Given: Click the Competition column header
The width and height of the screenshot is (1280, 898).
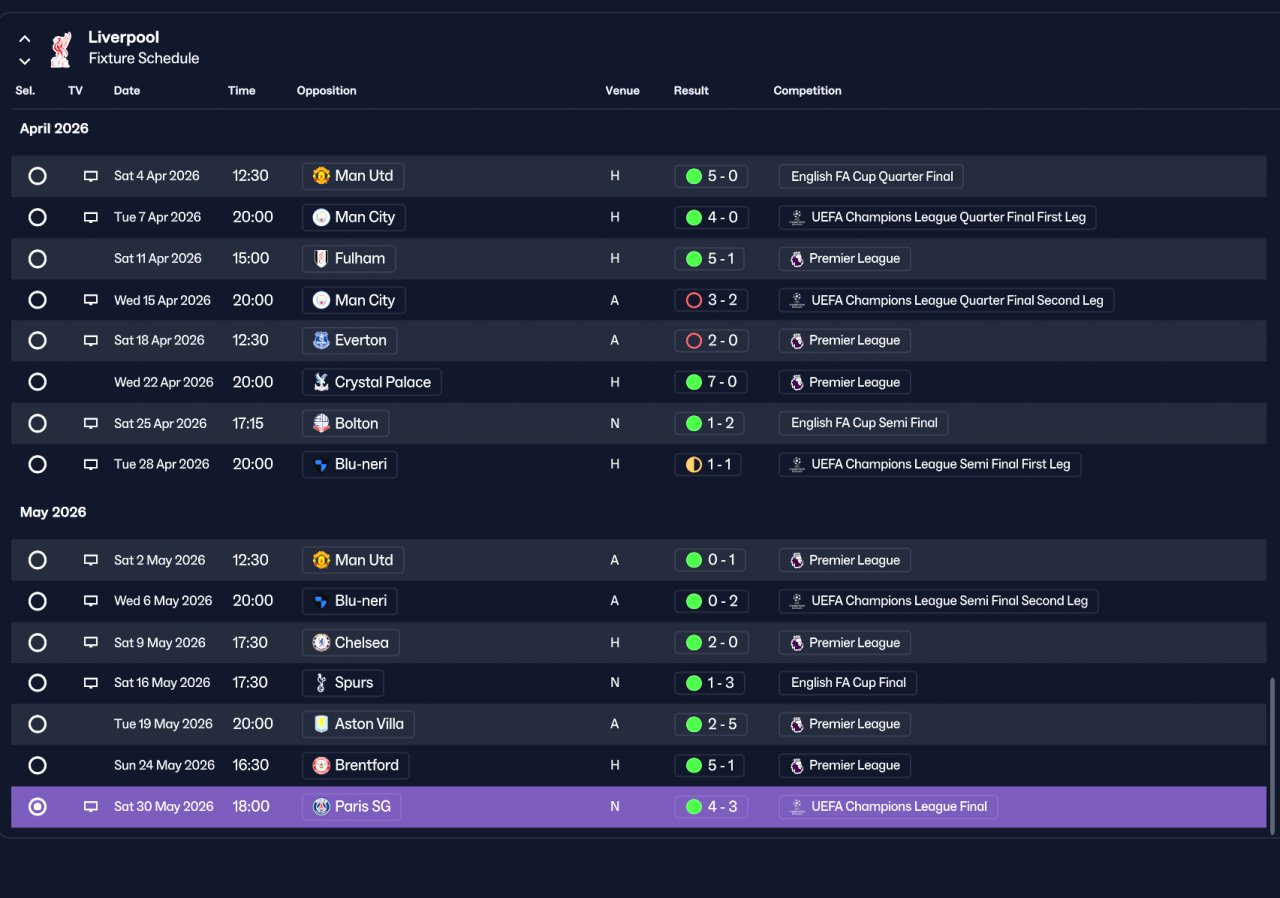Looking at the screenshot, I should click(807, 91).
